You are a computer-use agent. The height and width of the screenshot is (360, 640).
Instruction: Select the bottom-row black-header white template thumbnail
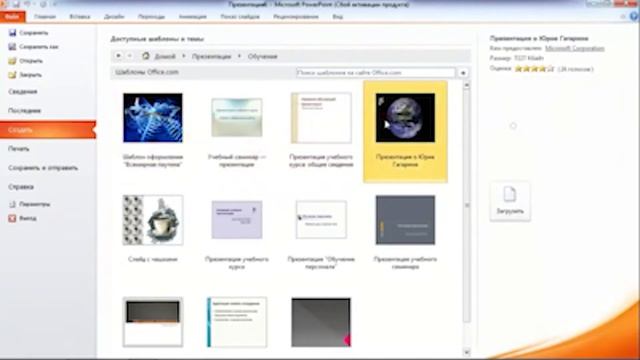pos(153,322)
